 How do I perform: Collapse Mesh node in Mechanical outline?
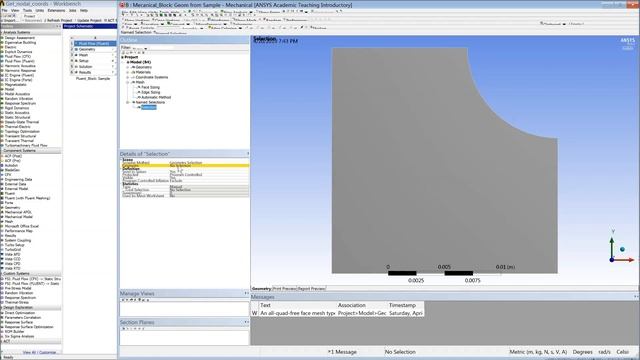point(128,82)
